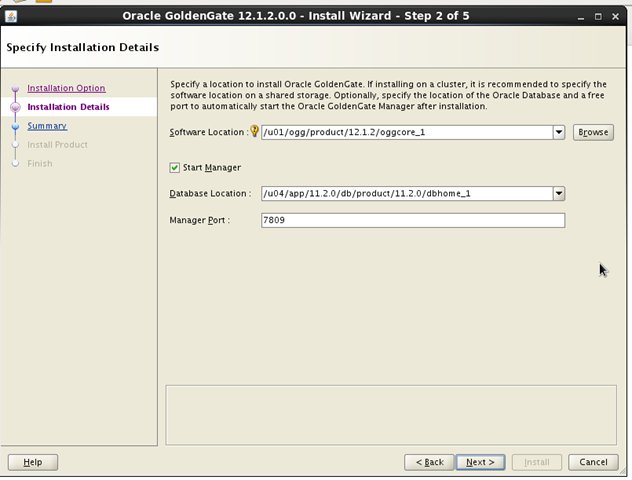Click the Installation Details step bullet

pos(15,107)
